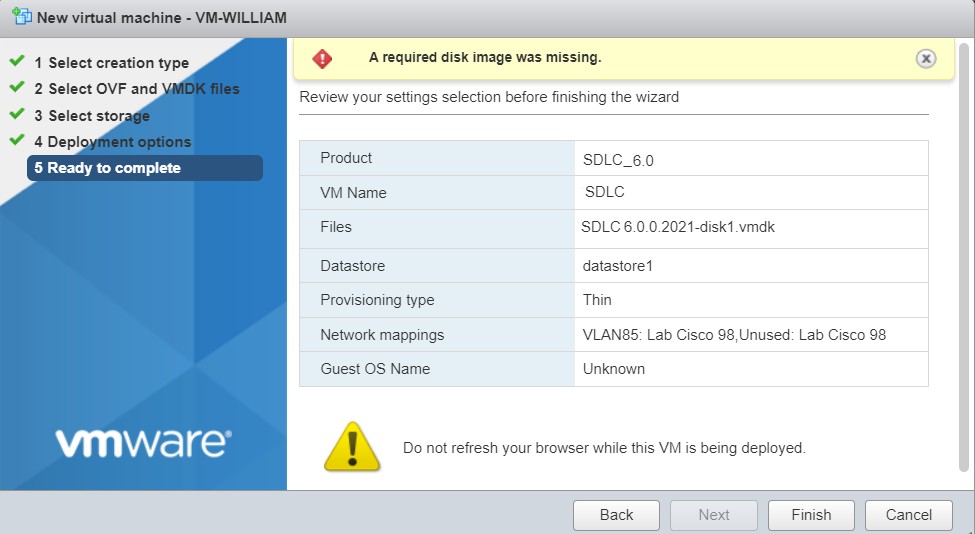975x534 pixels.
Task: Click the checkmark beside Deployment options
Action: click(16, 141)
